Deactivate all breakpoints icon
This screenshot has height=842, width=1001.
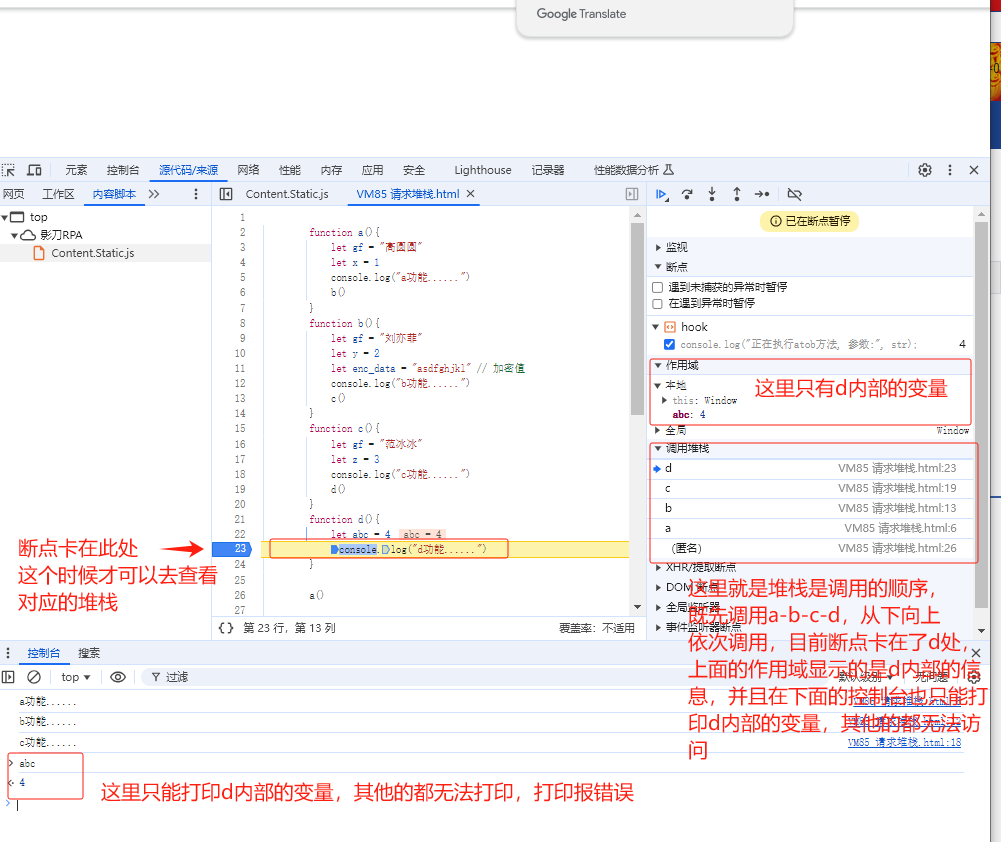point(794,194)
